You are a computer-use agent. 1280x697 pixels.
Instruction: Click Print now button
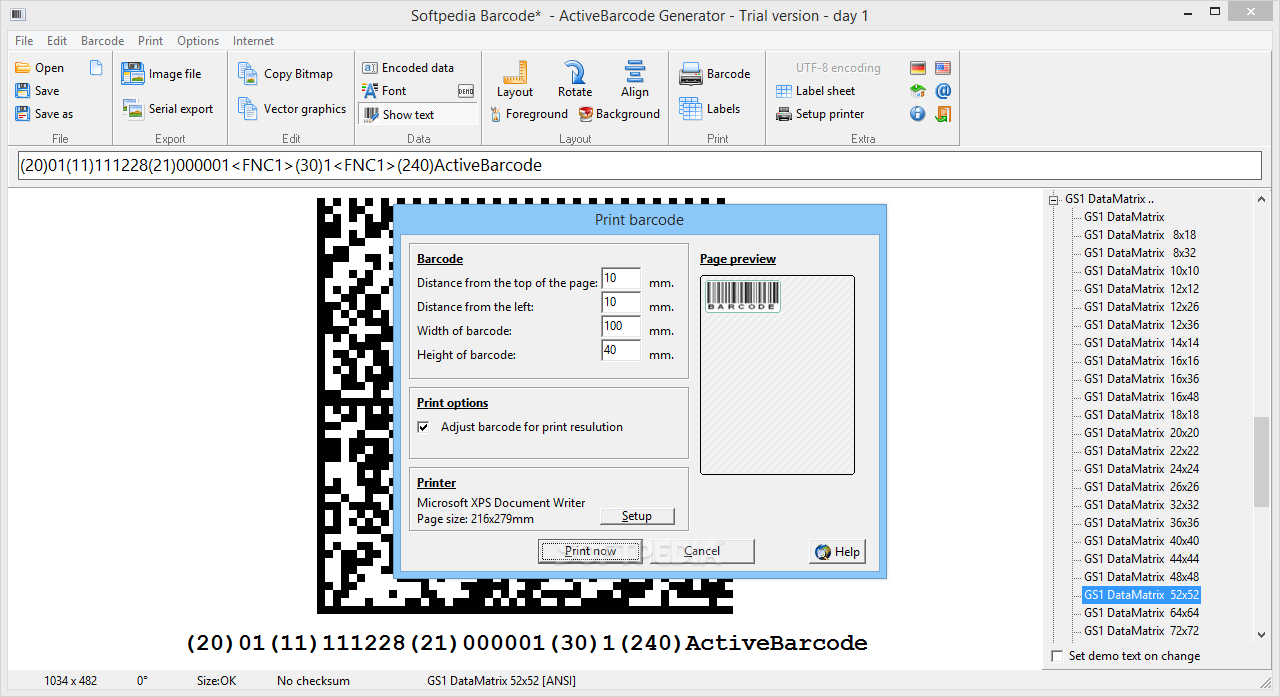(x=590, y=551)
